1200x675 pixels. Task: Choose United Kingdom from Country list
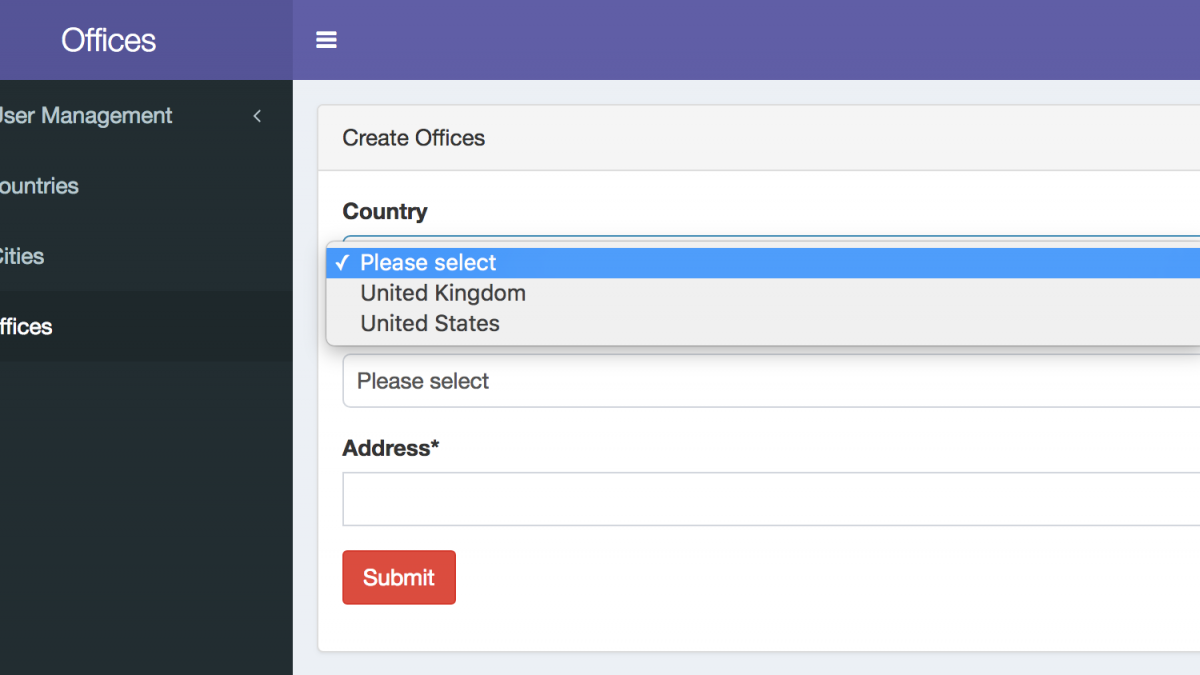point(763,293)
